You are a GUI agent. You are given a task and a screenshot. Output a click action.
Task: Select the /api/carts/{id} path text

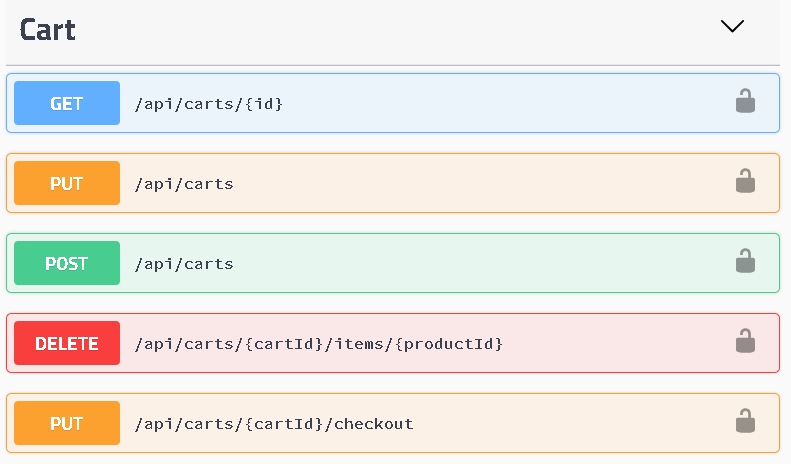click(208, 103)
